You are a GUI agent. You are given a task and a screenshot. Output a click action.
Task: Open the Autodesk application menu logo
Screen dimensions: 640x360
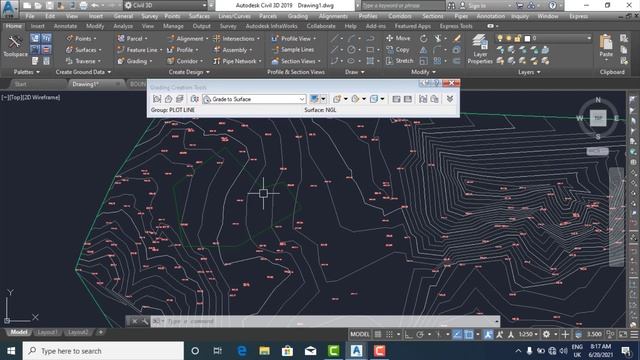tap(9, 9)
